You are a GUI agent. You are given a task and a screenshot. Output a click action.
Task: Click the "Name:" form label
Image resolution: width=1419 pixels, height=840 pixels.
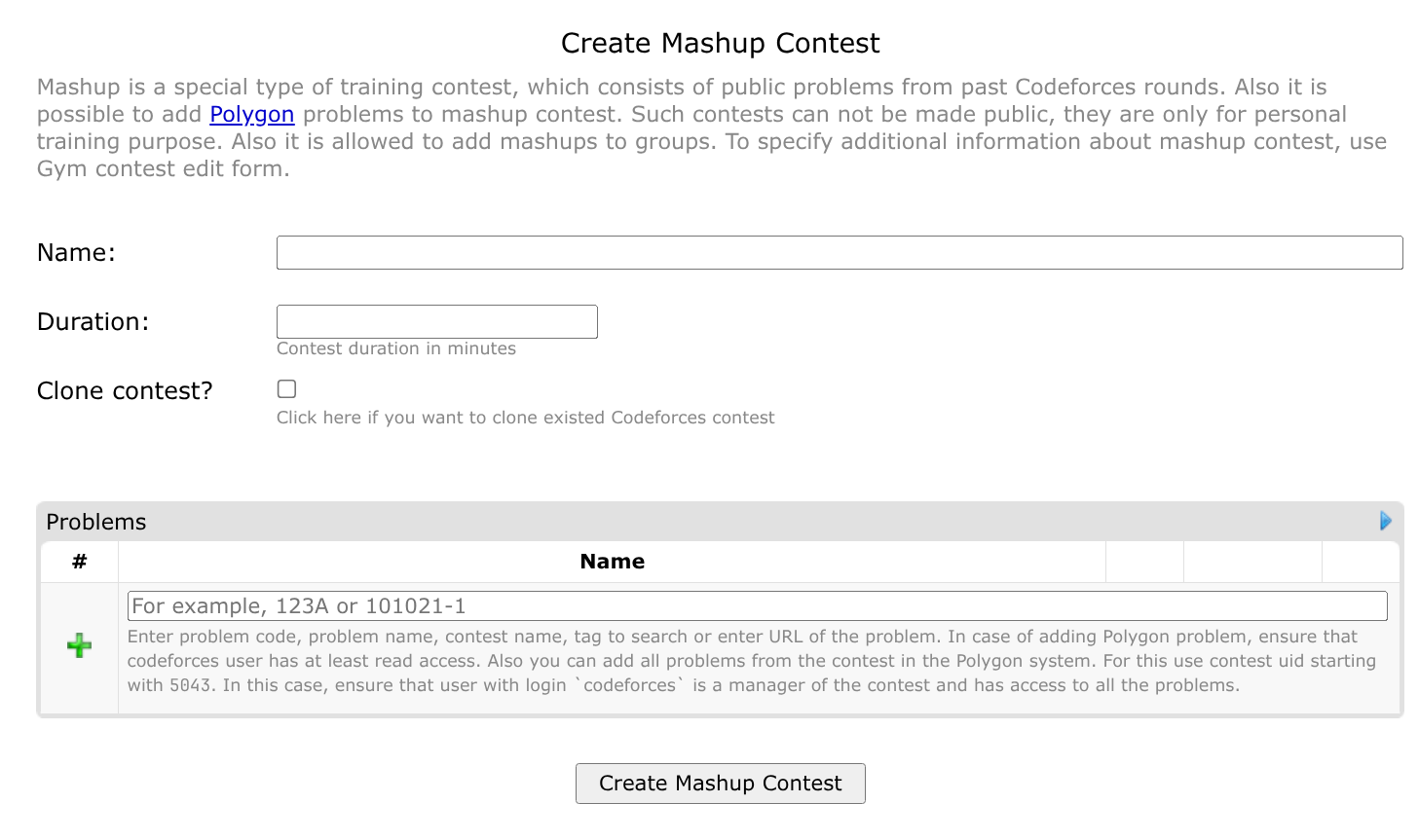point(76,253)
